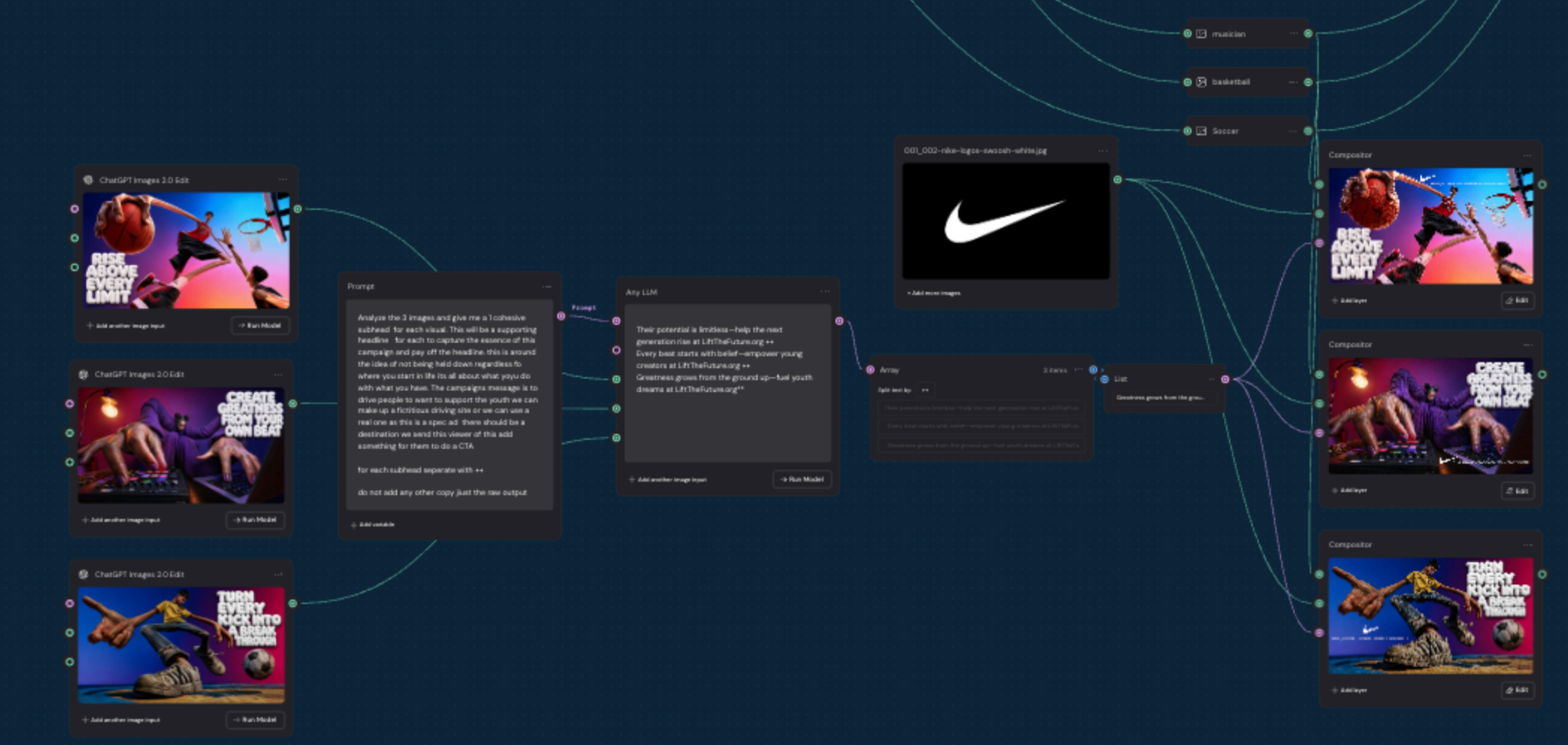Click the output port of the nike swoosh image node

[1117, 180]
